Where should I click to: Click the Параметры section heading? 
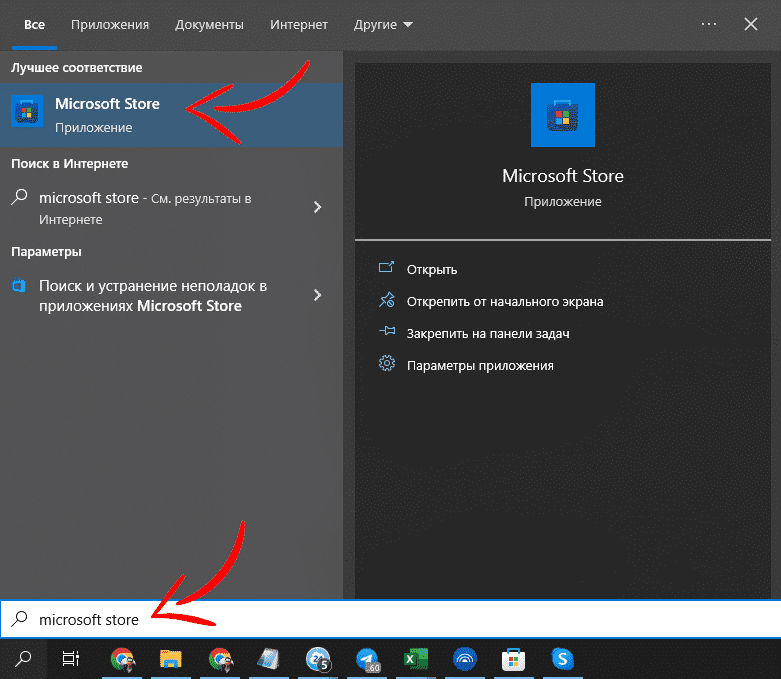coord(46,252)
